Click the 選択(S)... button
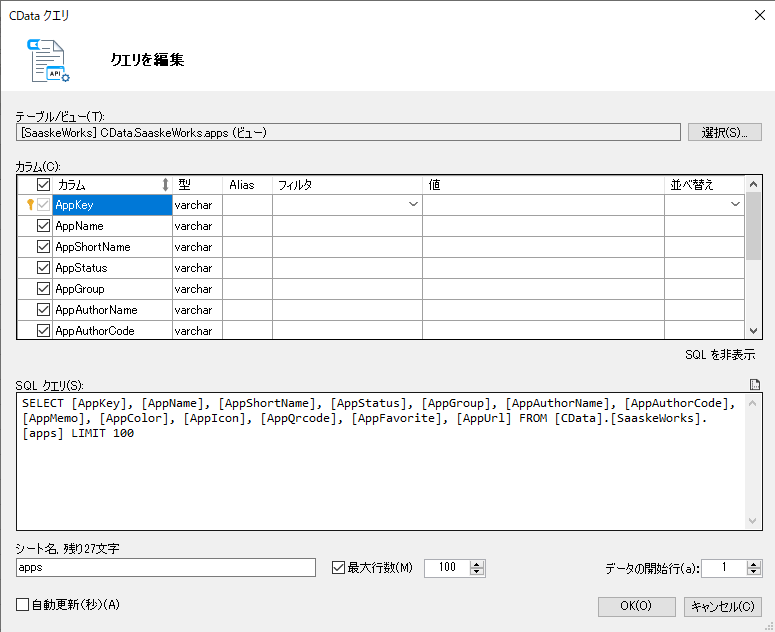The height and width of the screenshot is (632, 775). 725,132
